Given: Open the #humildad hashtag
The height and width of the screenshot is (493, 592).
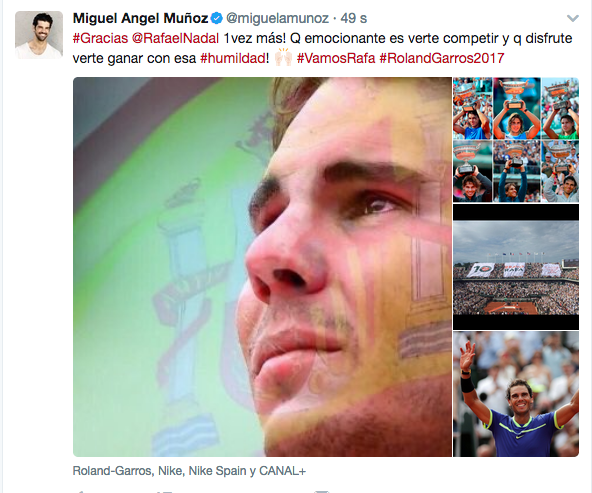Looking at the screenshot, I should click(233, 58).
